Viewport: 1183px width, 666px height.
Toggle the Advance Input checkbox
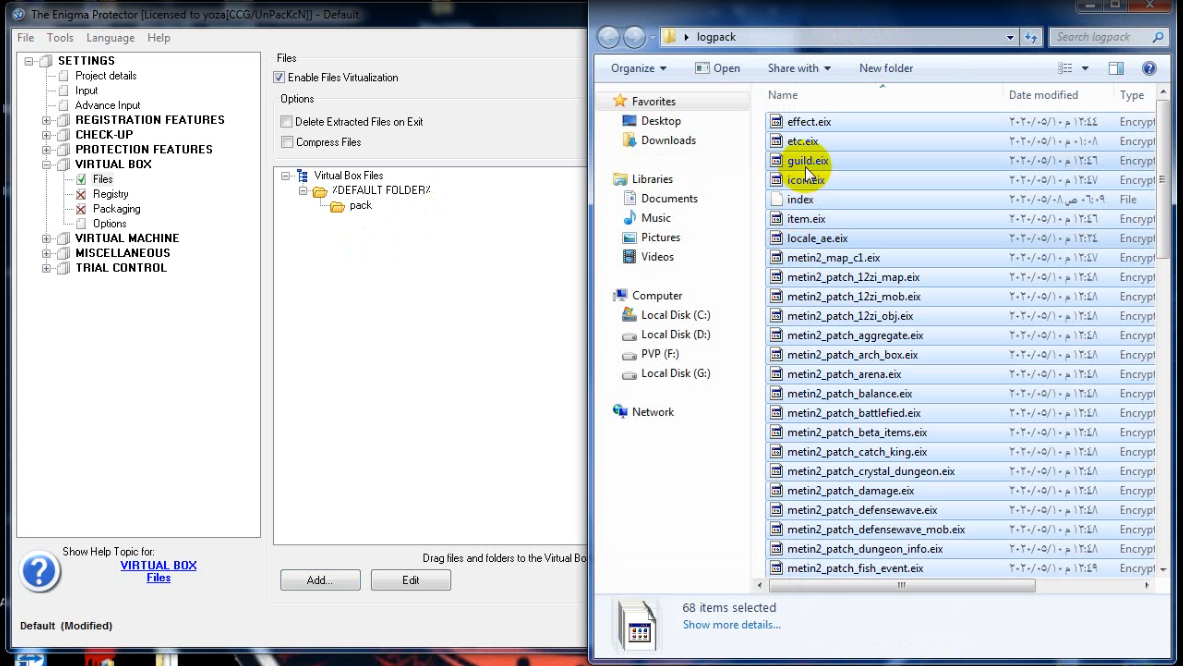tap(63, 106)
